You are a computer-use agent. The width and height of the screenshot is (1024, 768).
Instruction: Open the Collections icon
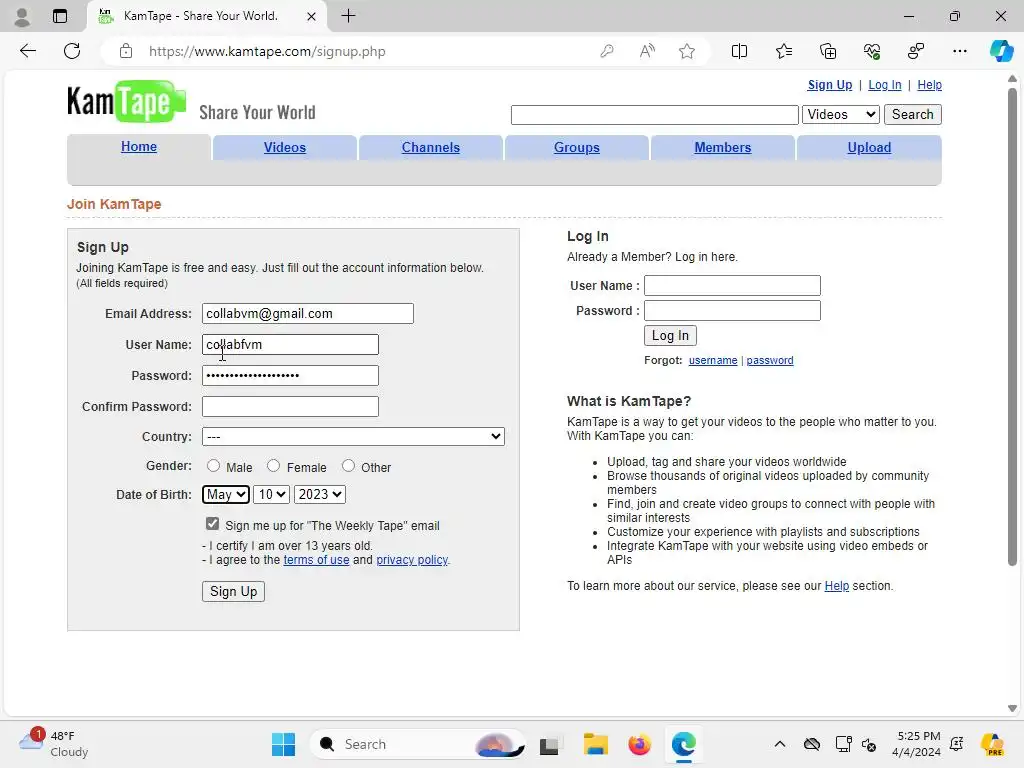[x=827, y=51]
